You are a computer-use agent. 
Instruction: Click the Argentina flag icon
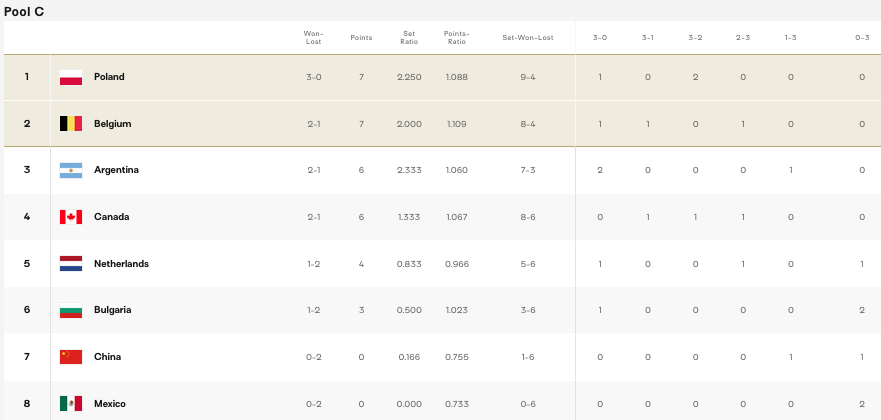[71, 170]
